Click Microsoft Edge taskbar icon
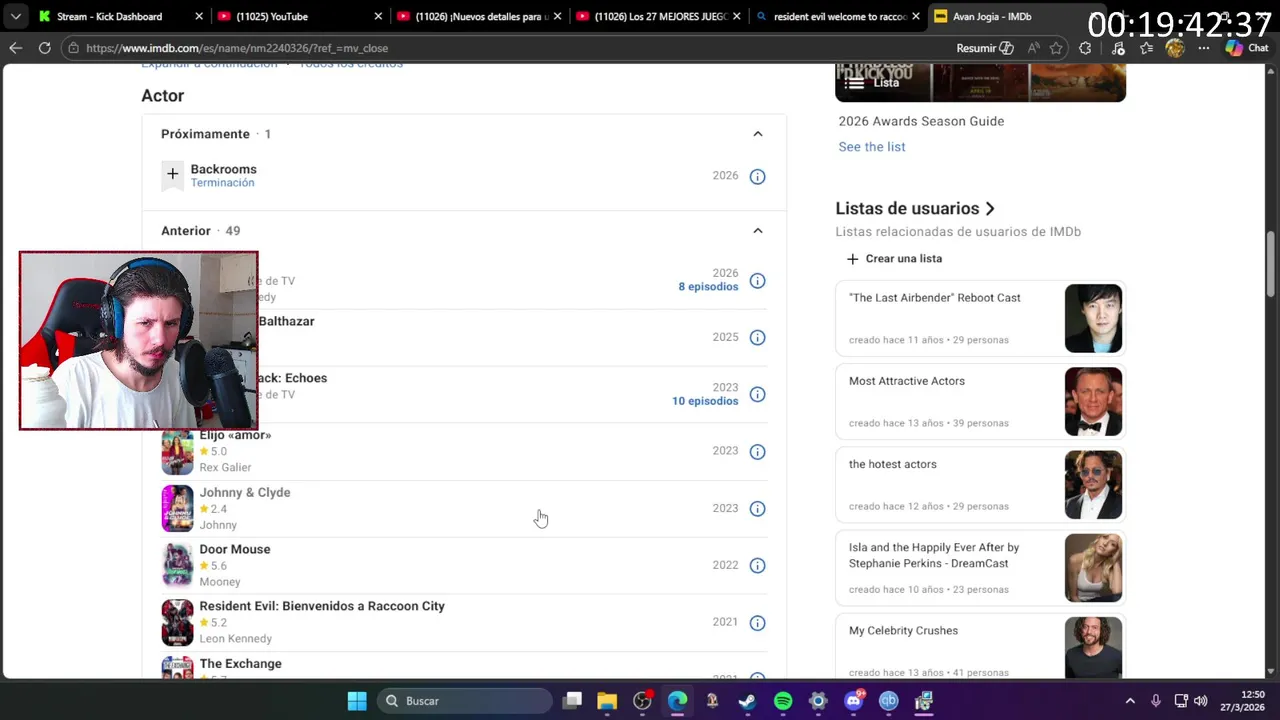 click(x=678, y=701)
